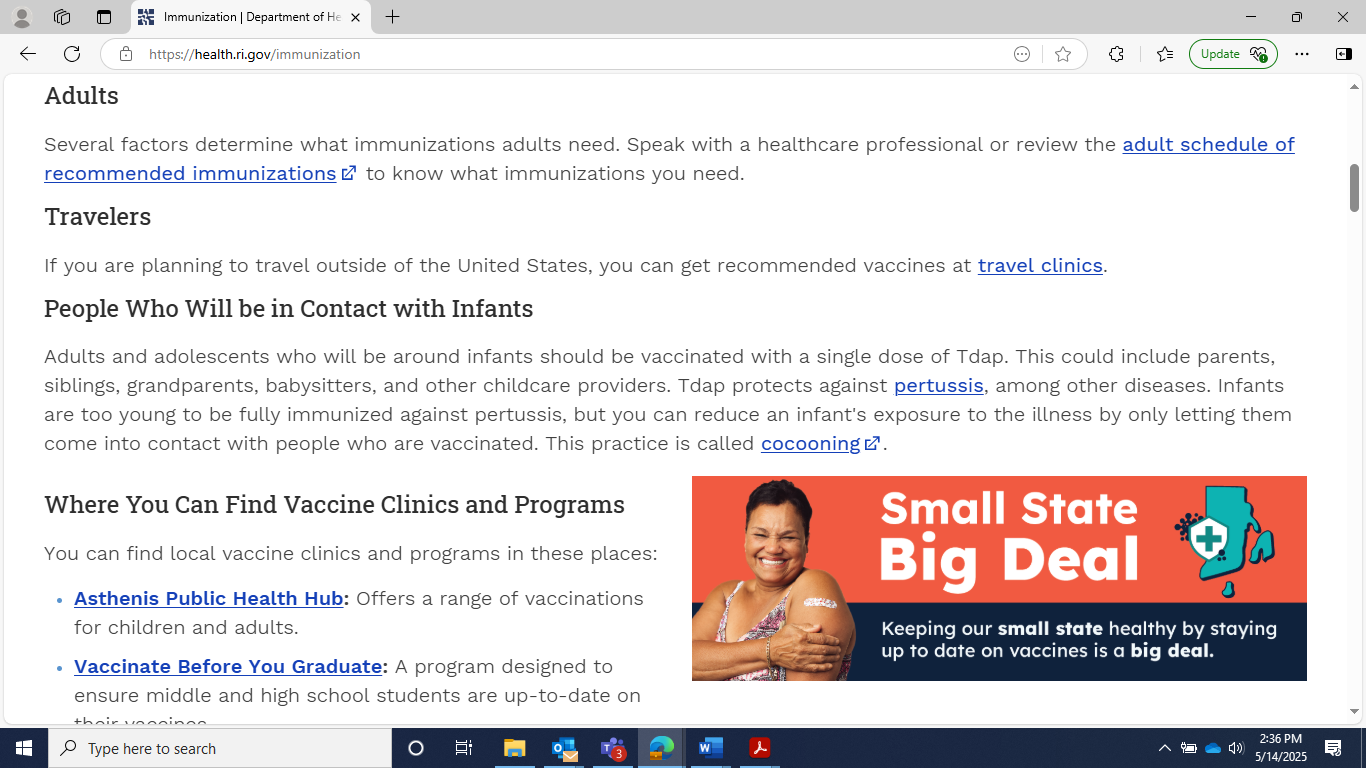Open a new browser tab
The image size is (1366, 768).
392,17
